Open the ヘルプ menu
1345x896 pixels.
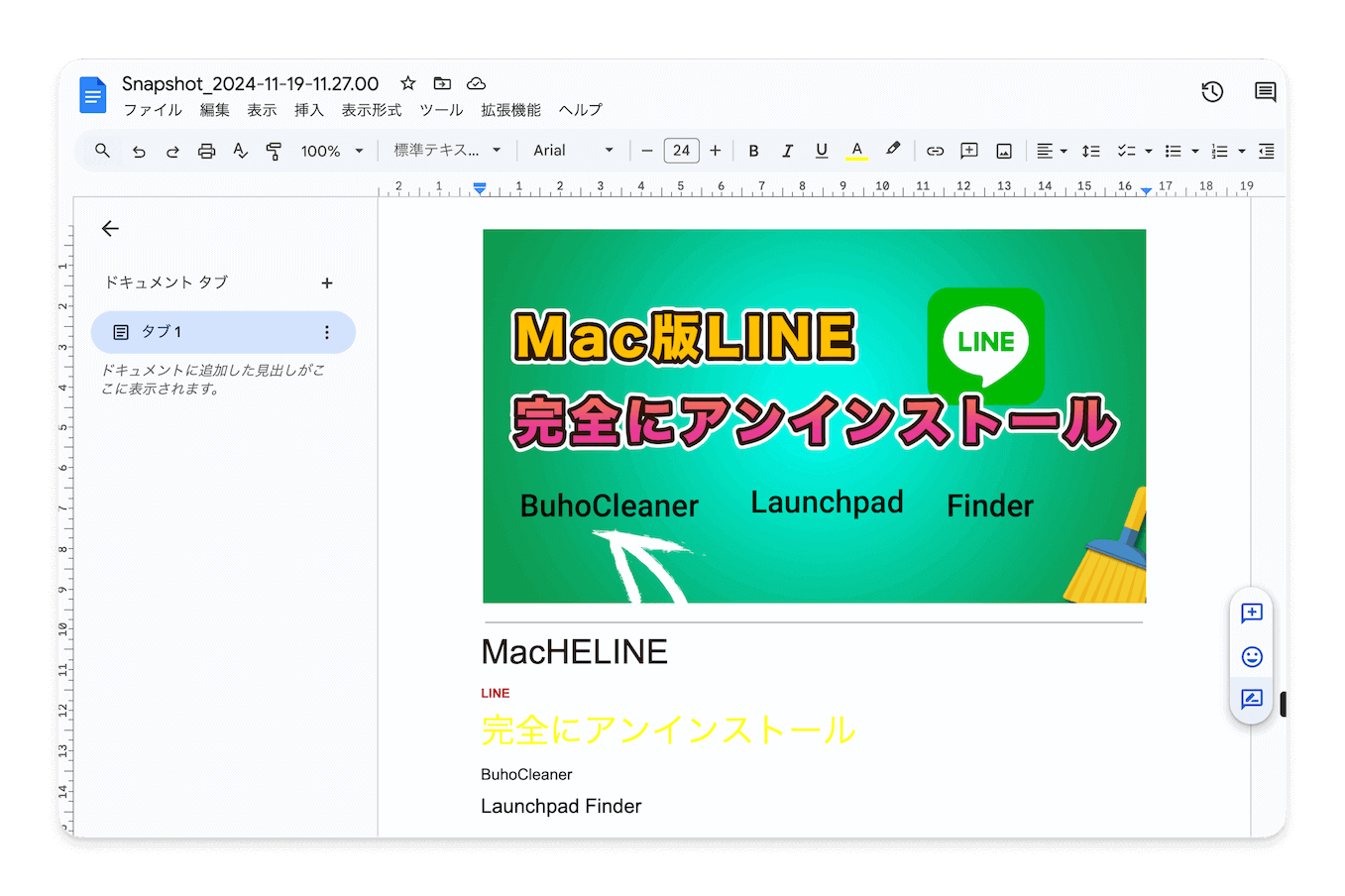[580, 110]
